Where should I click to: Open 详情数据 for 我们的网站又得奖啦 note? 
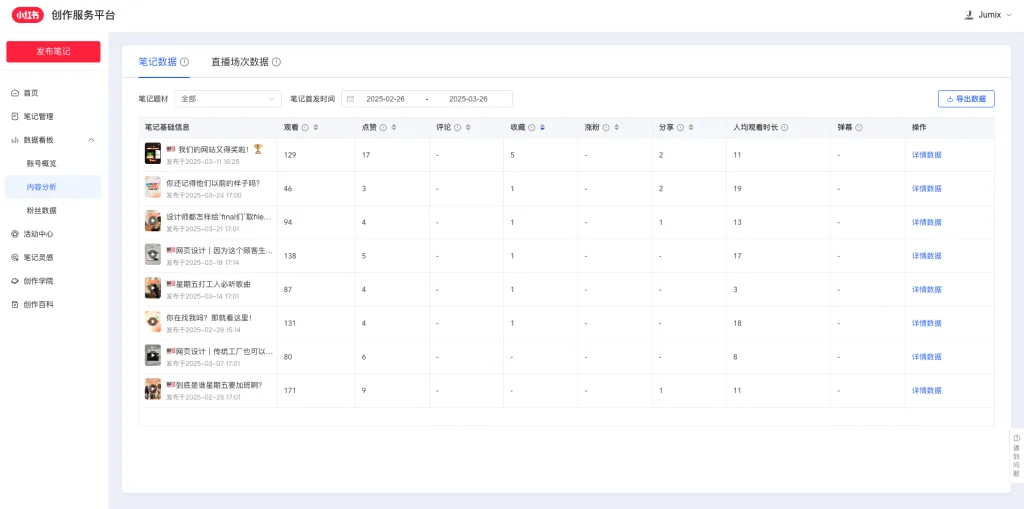(x=927, y=155)
